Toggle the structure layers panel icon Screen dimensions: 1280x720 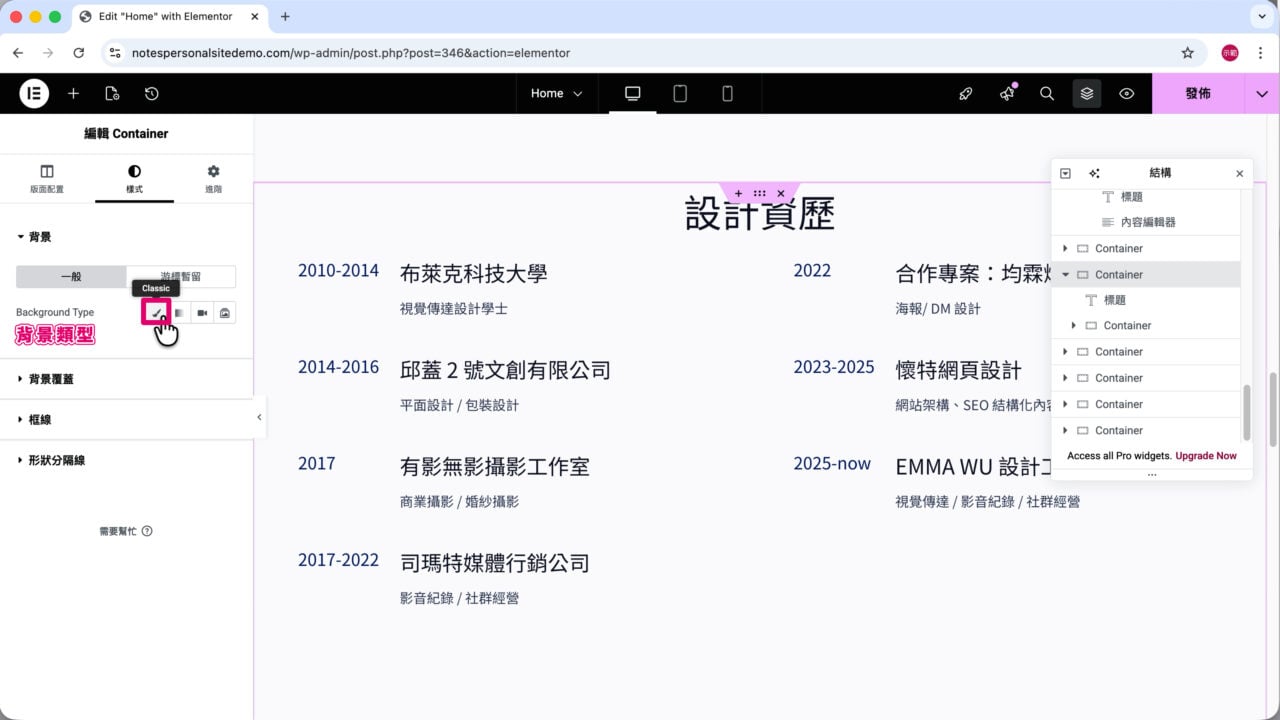tap(1087, 93)
